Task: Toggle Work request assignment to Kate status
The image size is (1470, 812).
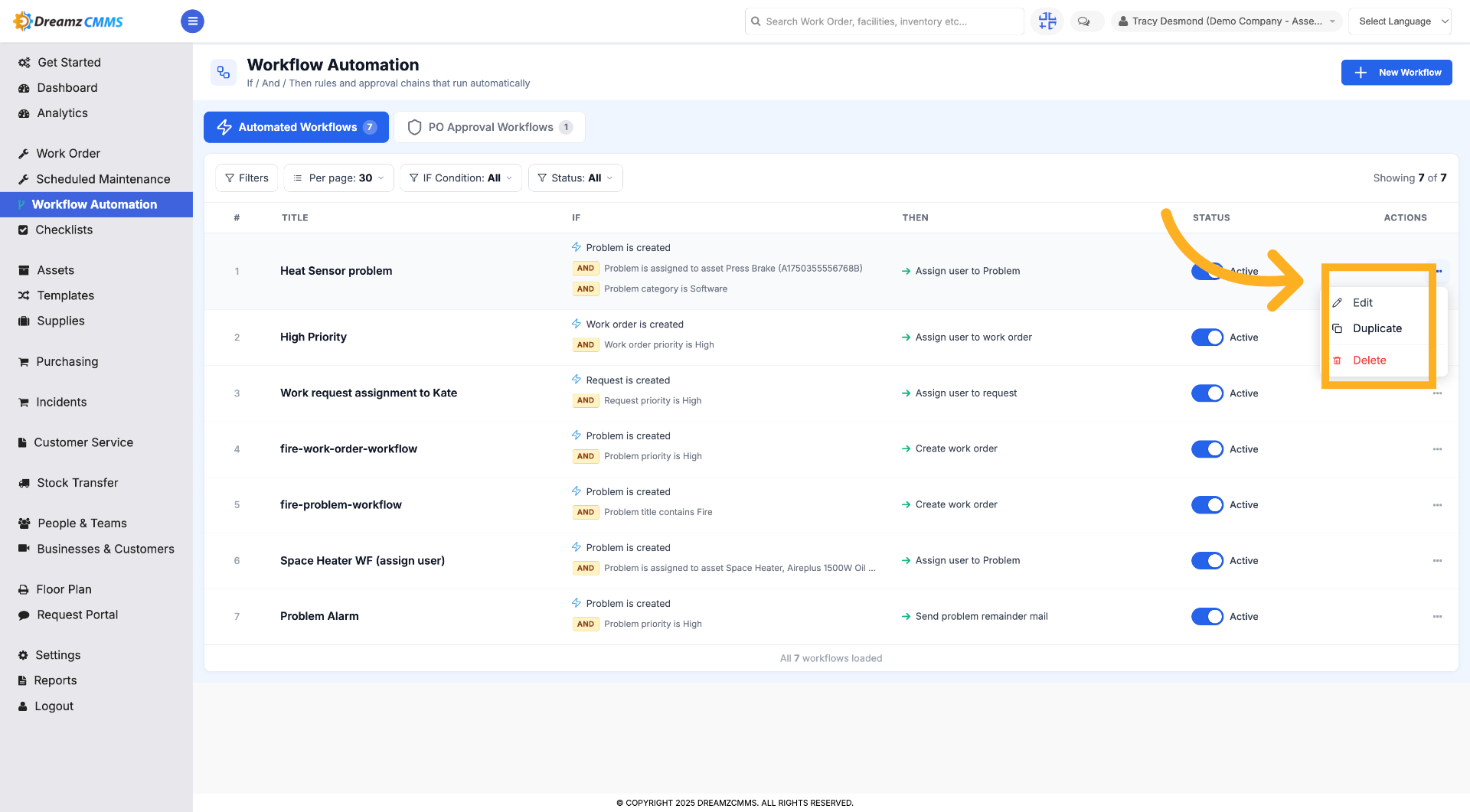Action: pos(1207,393)
